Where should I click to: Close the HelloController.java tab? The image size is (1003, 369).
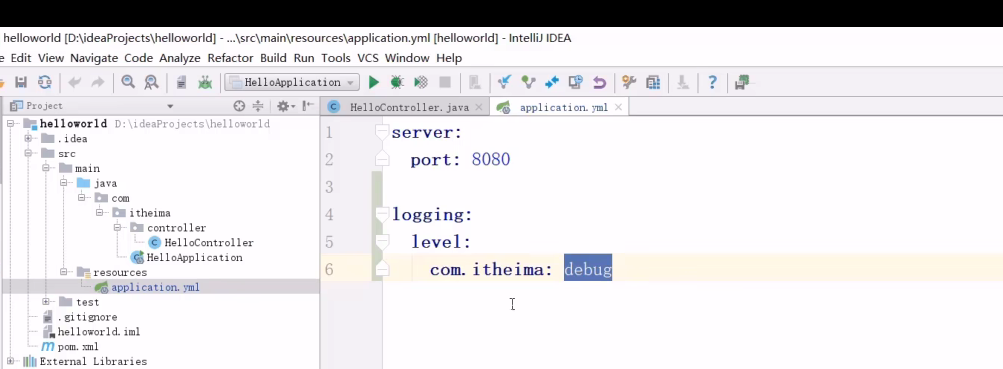pyautogui.click(x=479, y=107)
